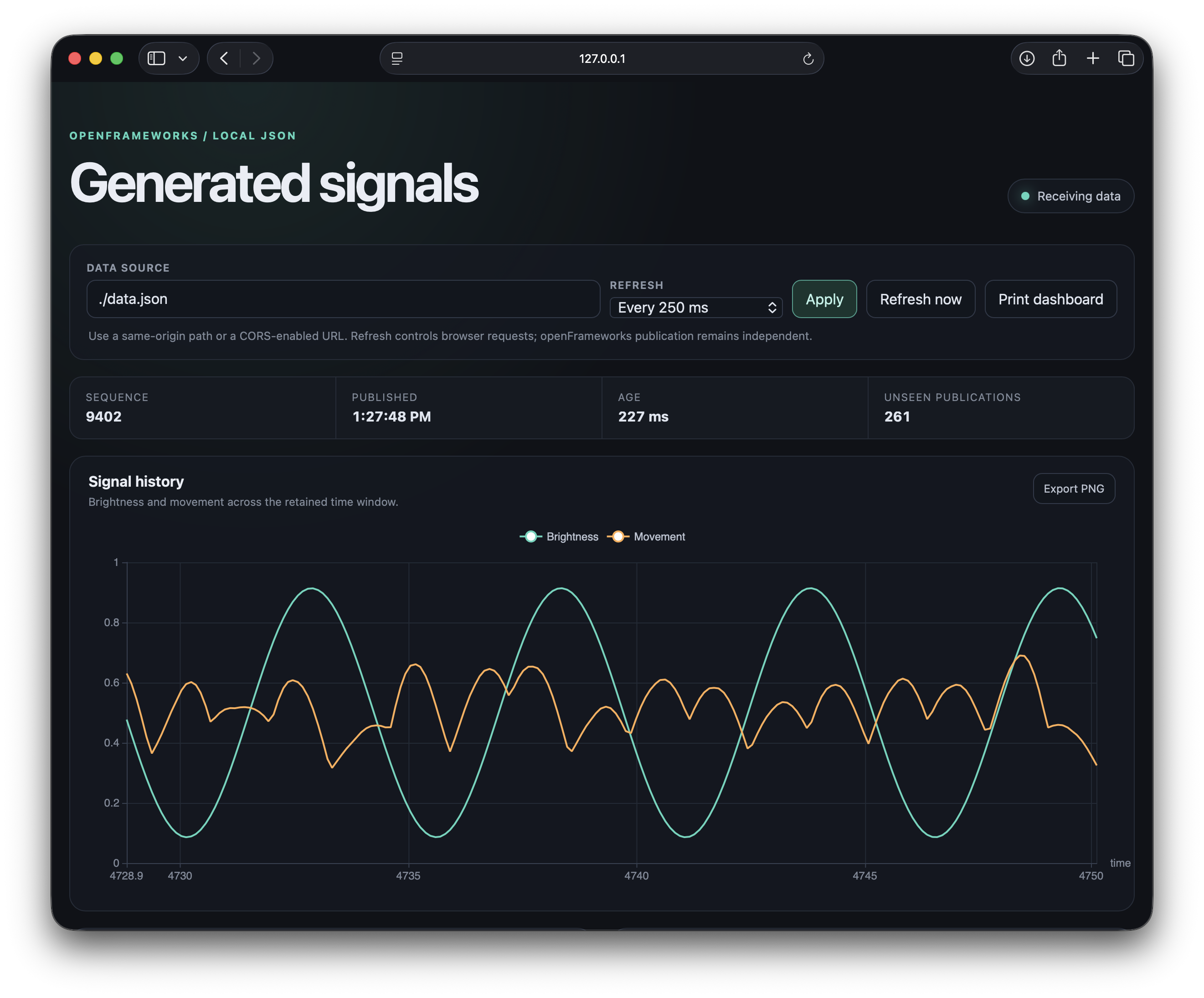Click the 4735 time axis label
The width and height of the screenshot is (1204, 998).
click(408, 875)
